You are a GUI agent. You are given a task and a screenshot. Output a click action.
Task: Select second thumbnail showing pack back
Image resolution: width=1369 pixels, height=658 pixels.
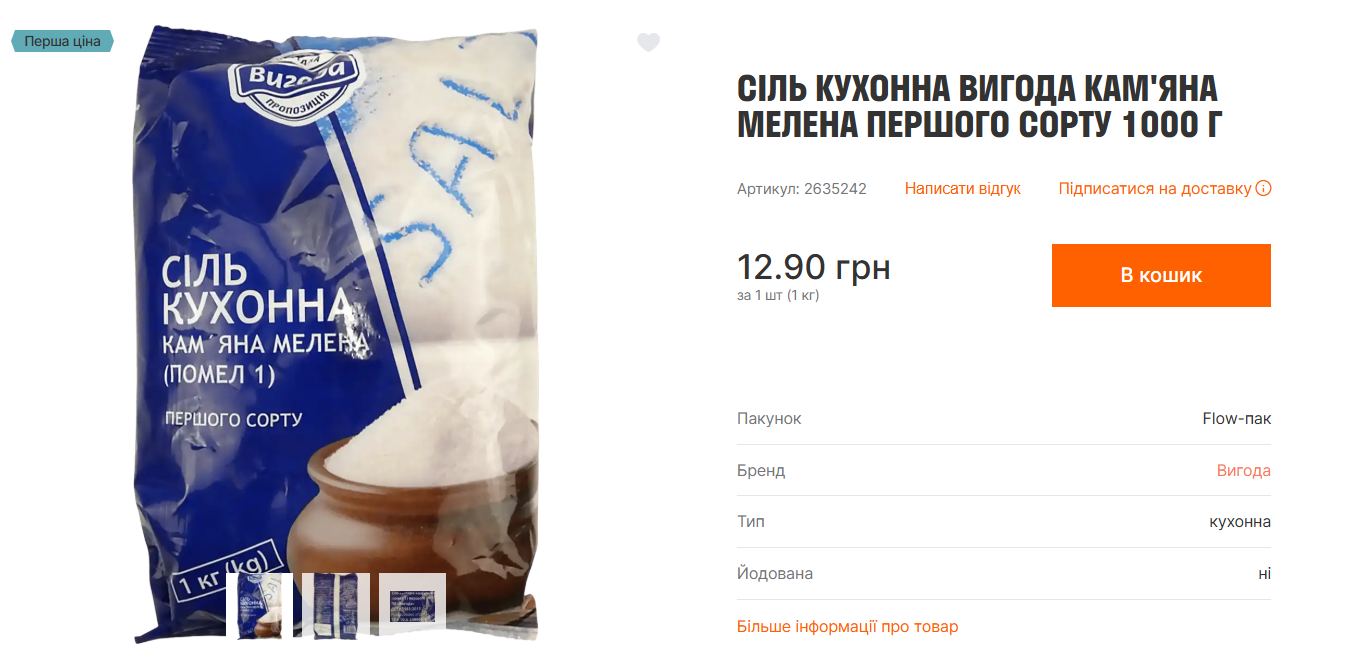pos(336,606)
